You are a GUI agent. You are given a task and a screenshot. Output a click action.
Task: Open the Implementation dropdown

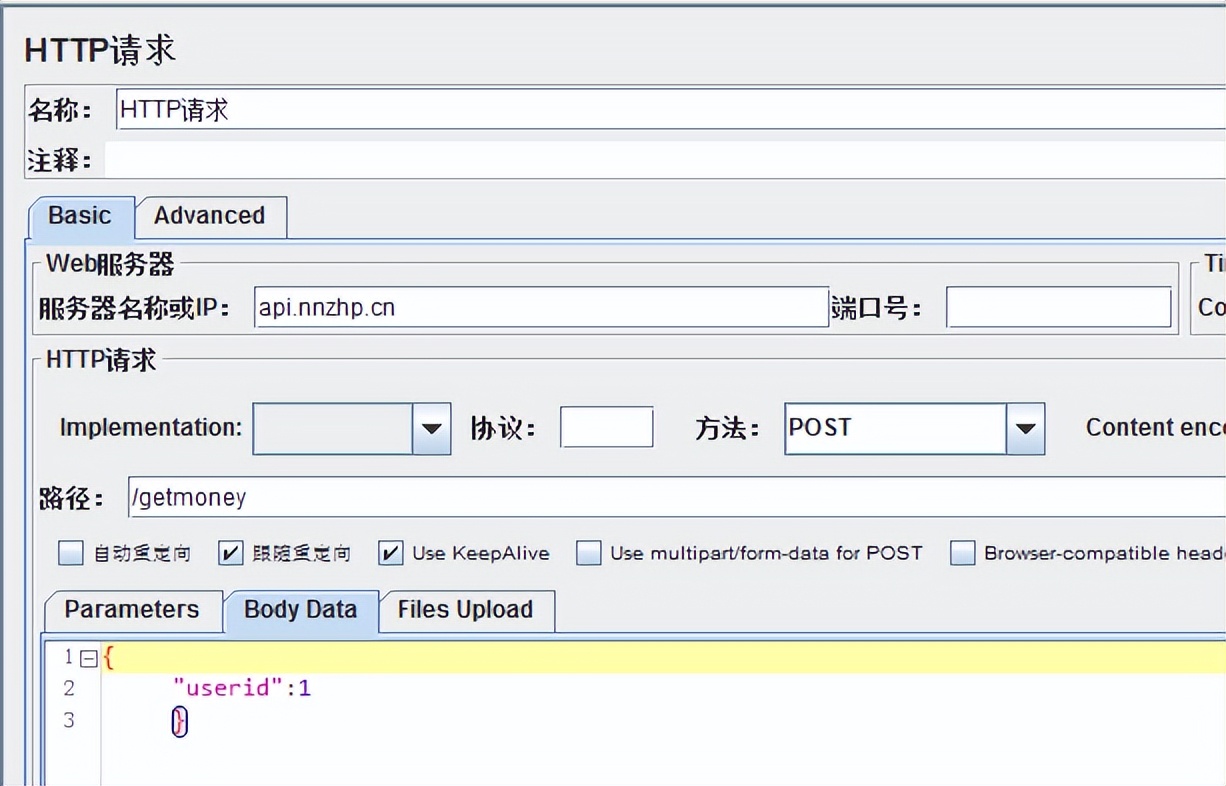tap(431, 427)
